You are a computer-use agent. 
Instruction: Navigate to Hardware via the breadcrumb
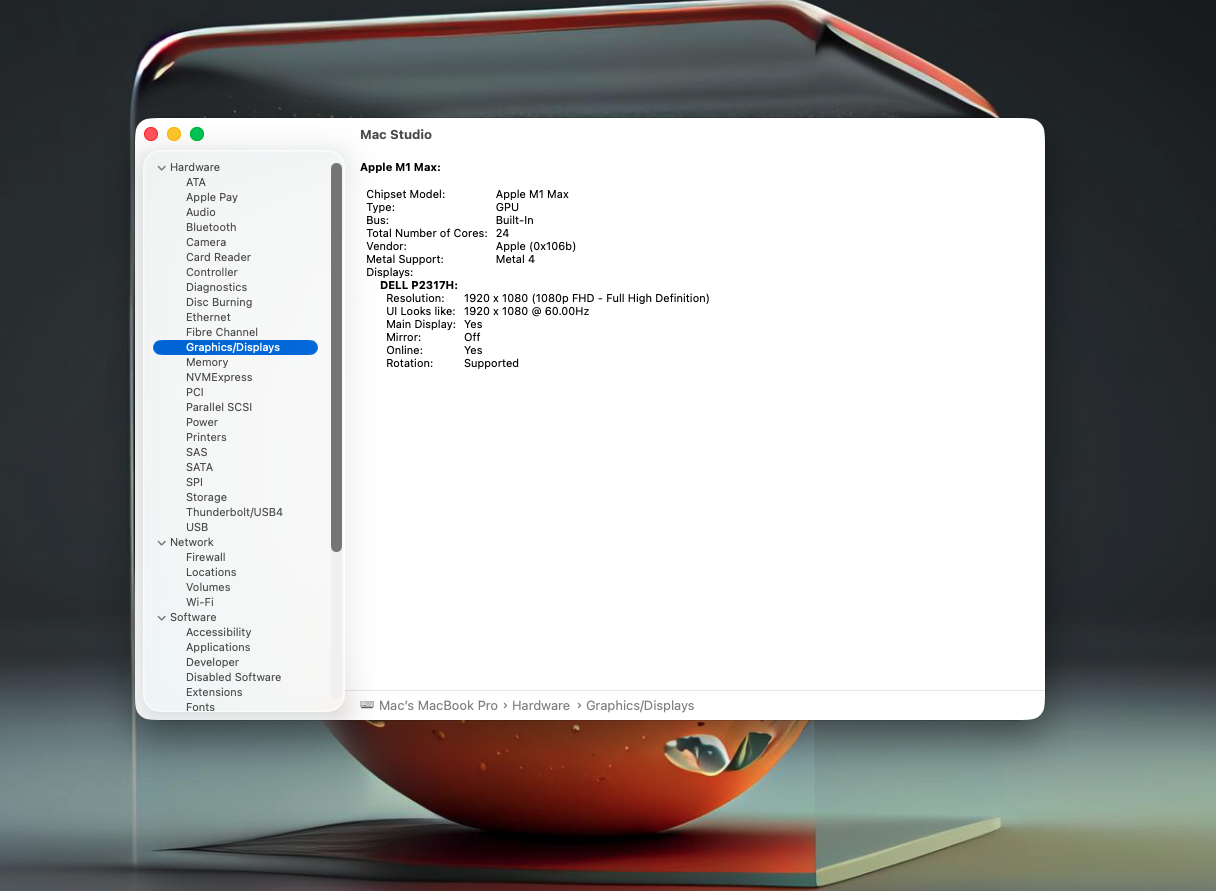[541, 705]
